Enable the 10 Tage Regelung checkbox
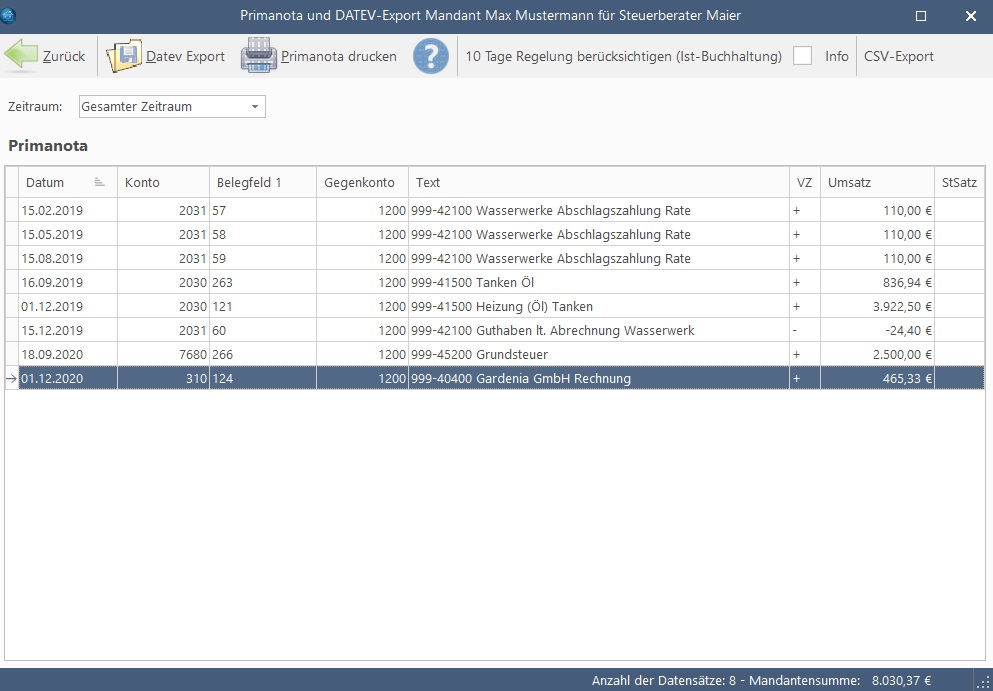The image size is (993, 691). 802,56
